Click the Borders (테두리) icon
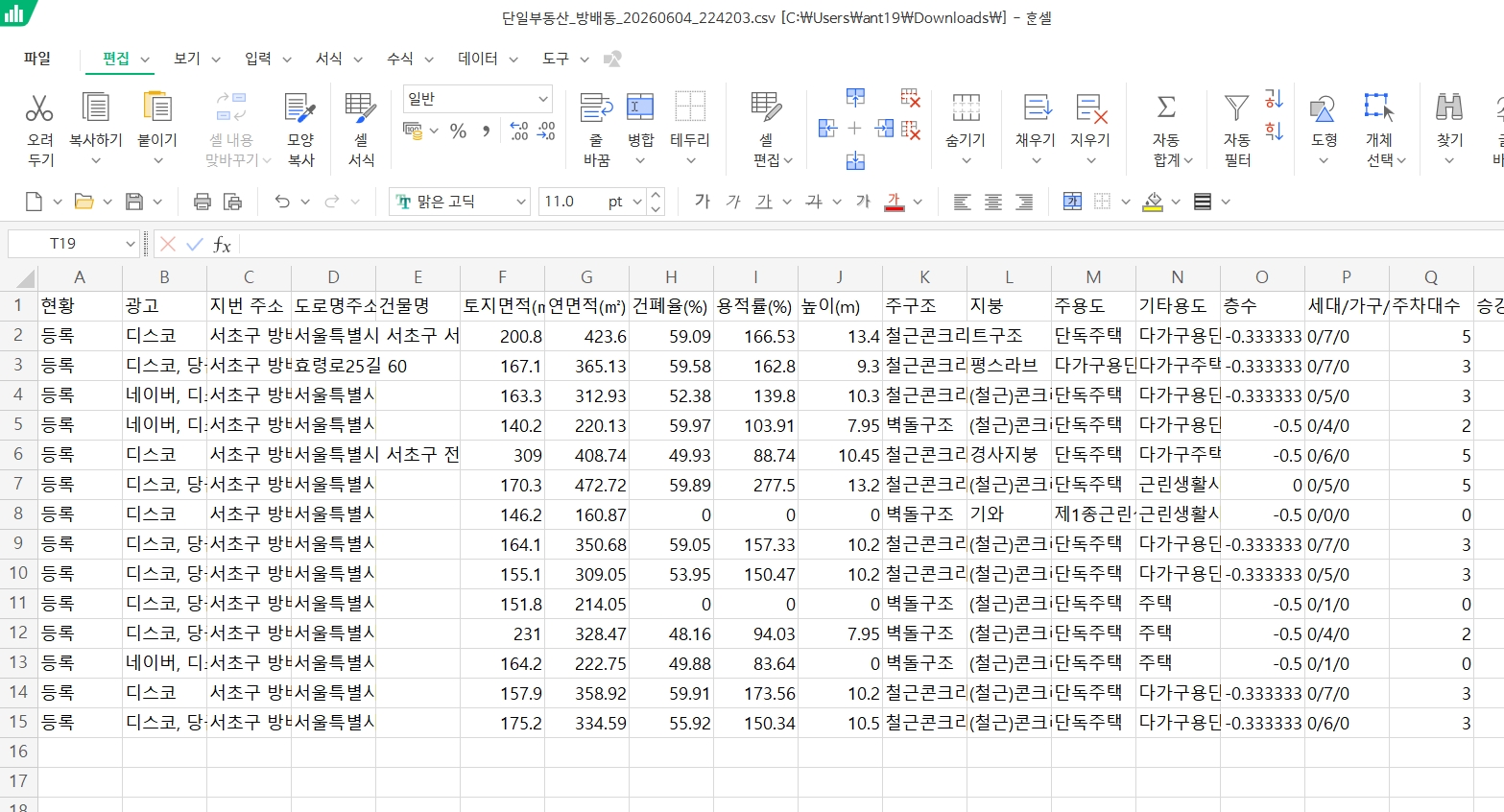 [x=690, y=107]
